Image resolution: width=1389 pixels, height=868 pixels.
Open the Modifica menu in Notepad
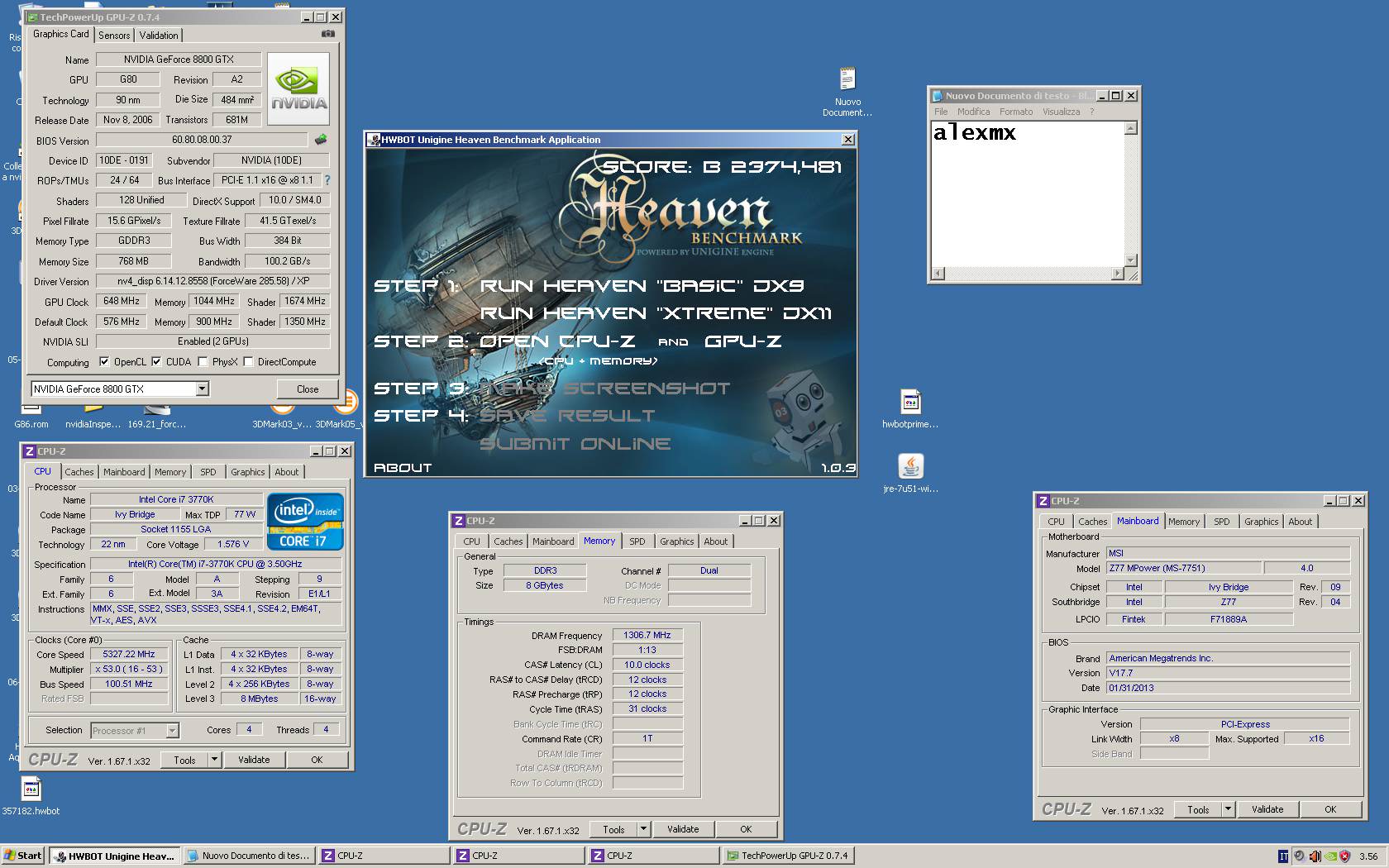click(x=973, y=112)
